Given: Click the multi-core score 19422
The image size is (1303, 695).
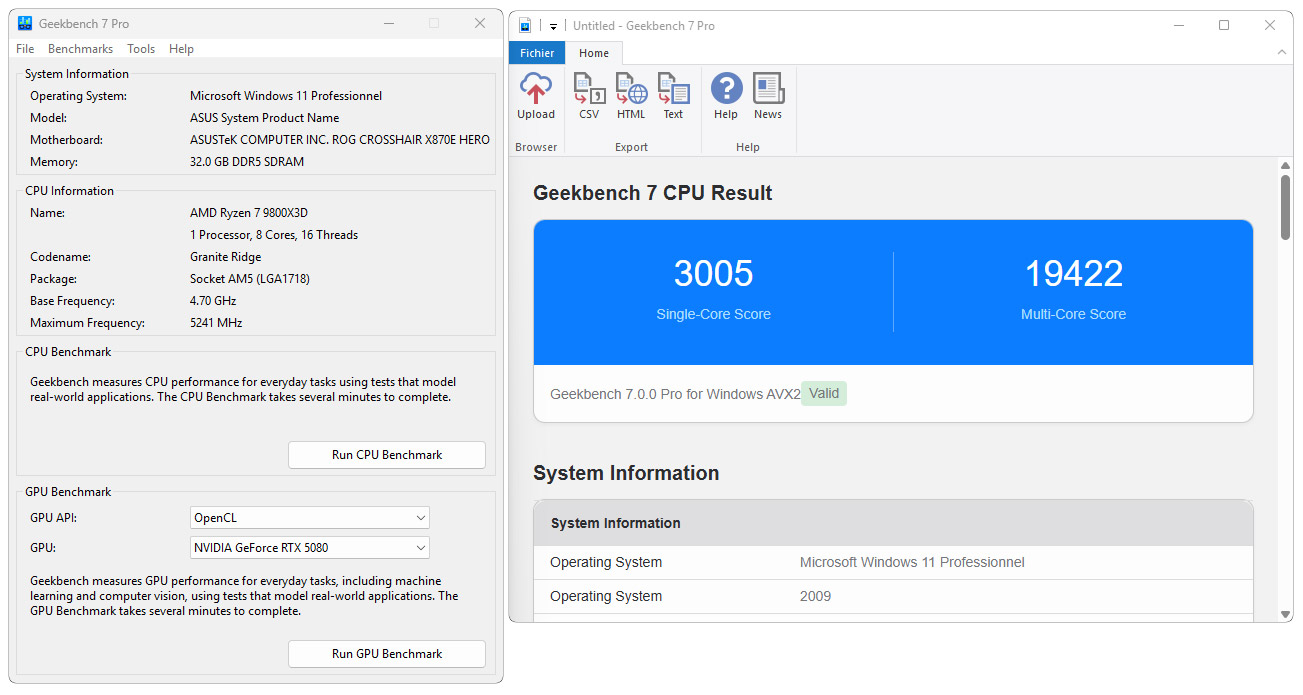Looking at the screenshot, I should [1073, 273].
